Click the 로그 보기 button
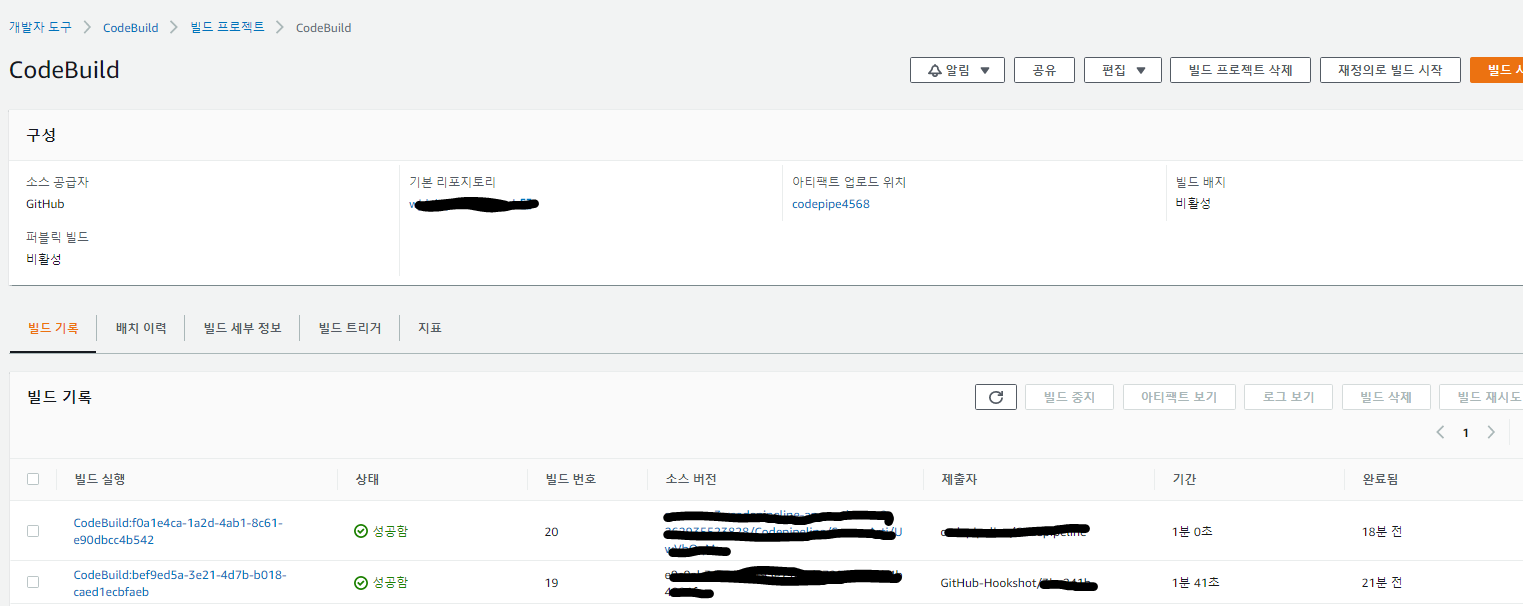 coord(1288,397)
